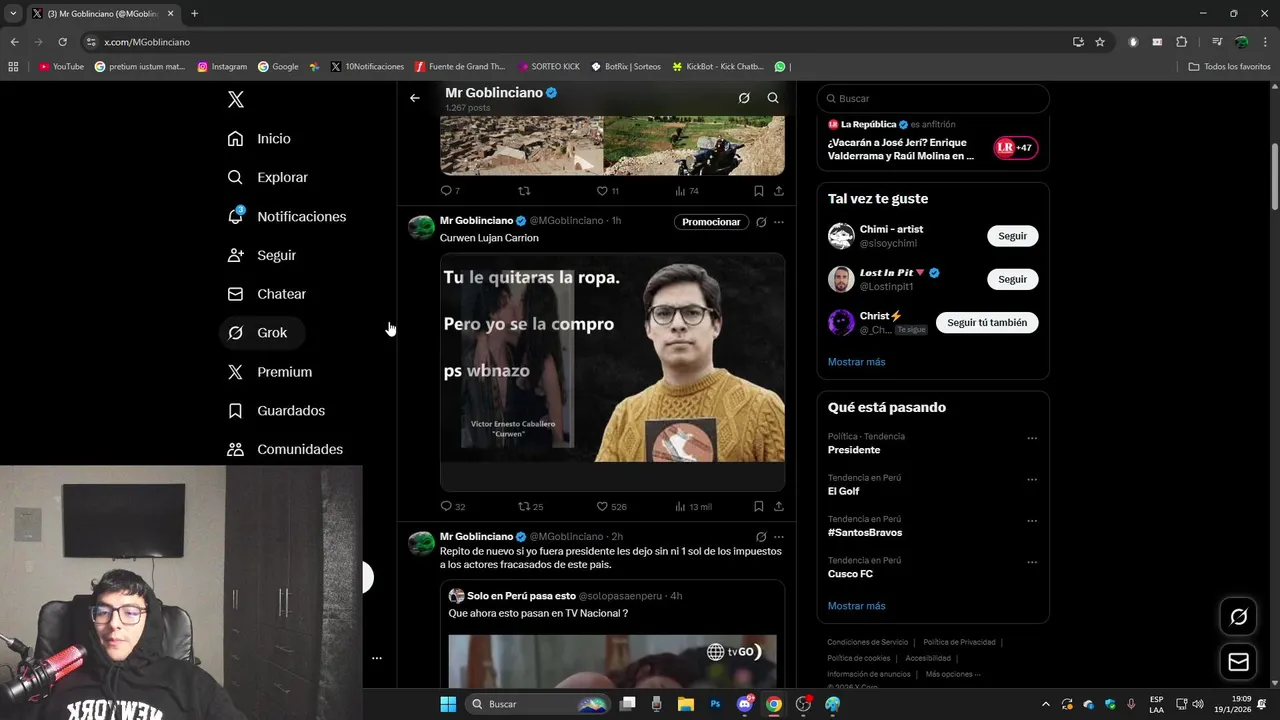Follow Chimi - artist
1280x720 pixels.
(1012, 236)
